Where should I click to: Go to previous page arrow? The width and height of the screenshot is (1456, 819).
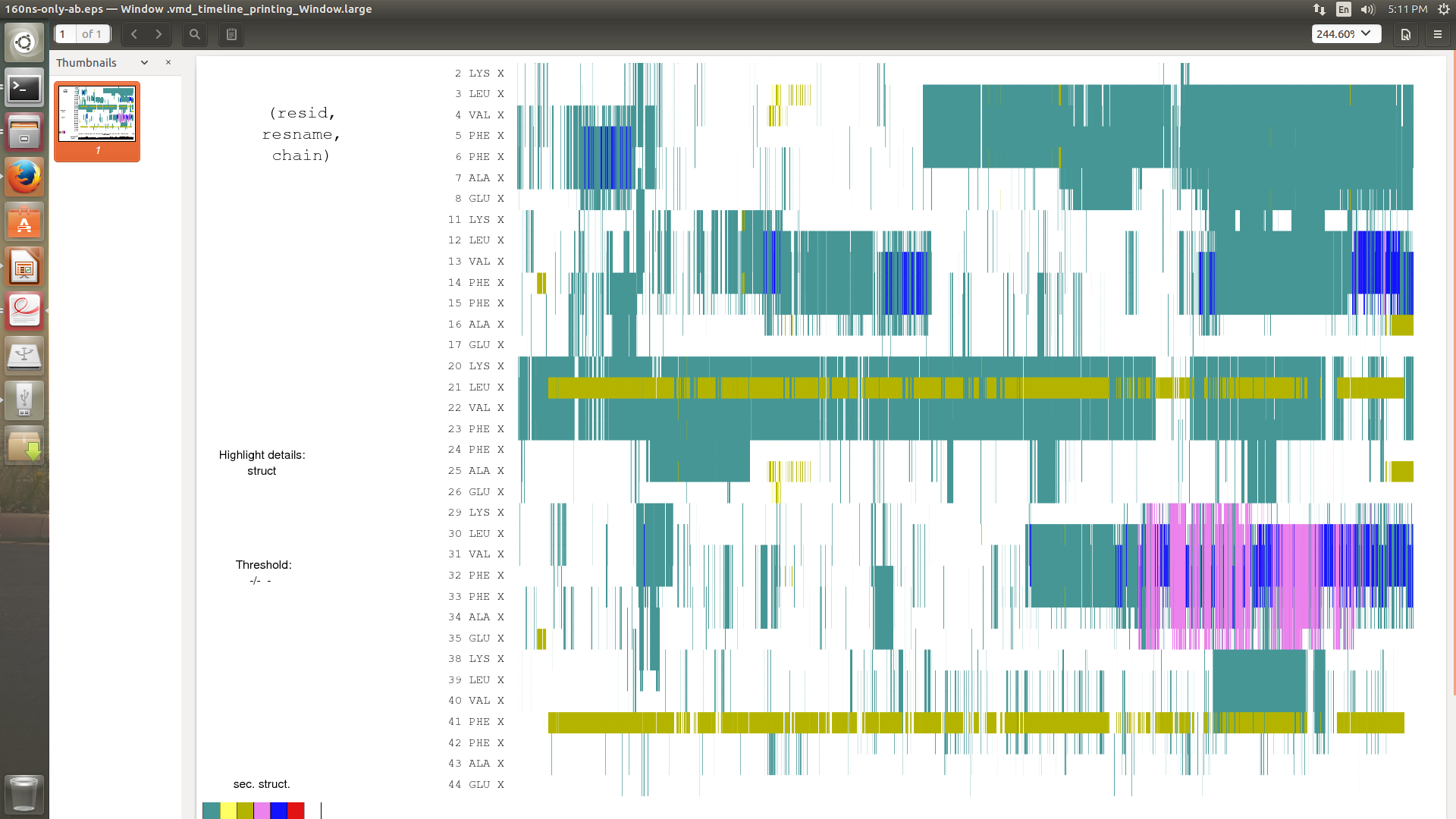tap(134, 34)
